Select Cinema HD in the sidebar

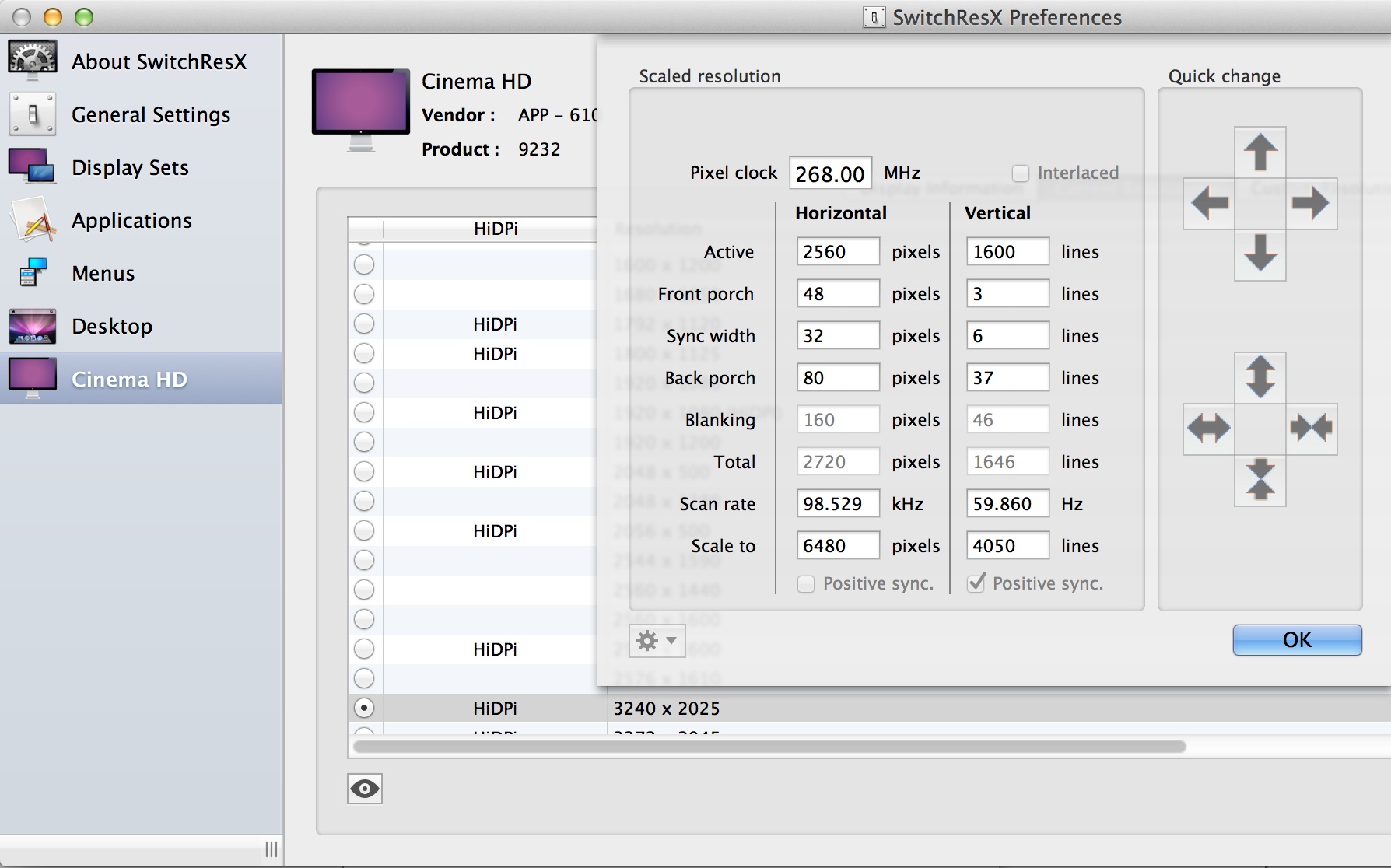point(141,379)
